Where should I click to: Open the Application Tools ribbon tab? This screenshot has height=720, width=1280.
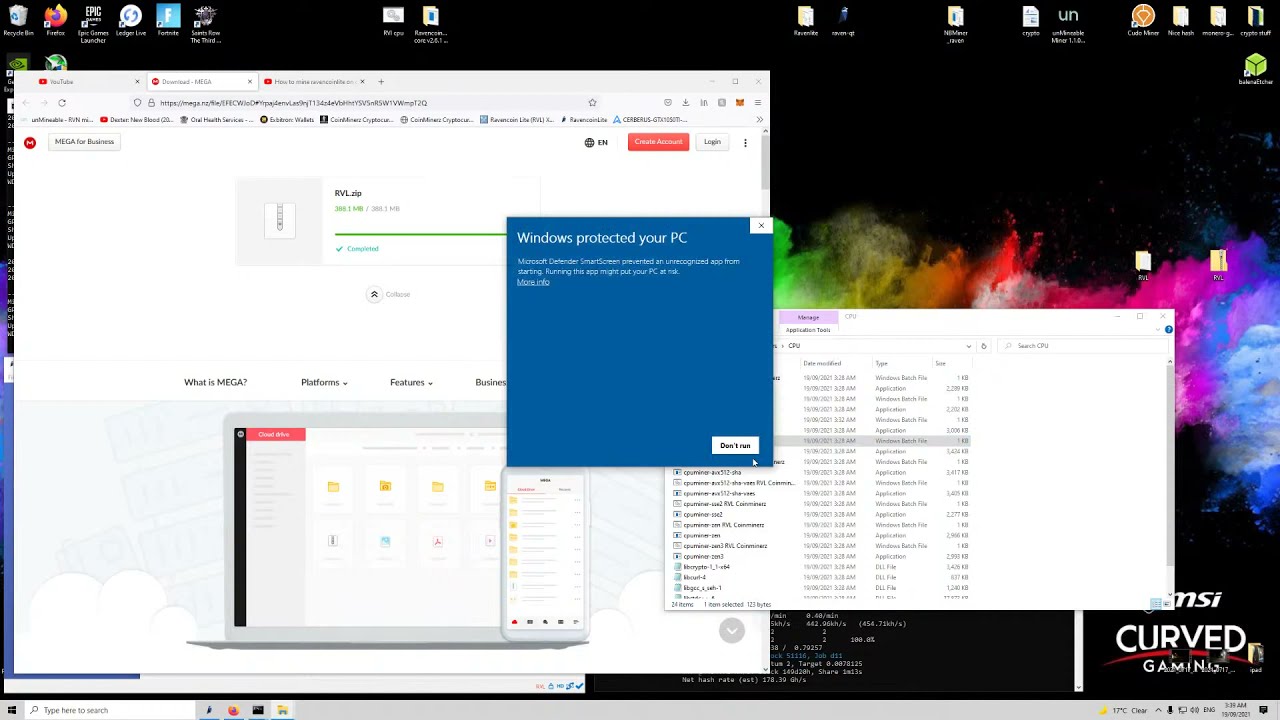pos(808,330)
